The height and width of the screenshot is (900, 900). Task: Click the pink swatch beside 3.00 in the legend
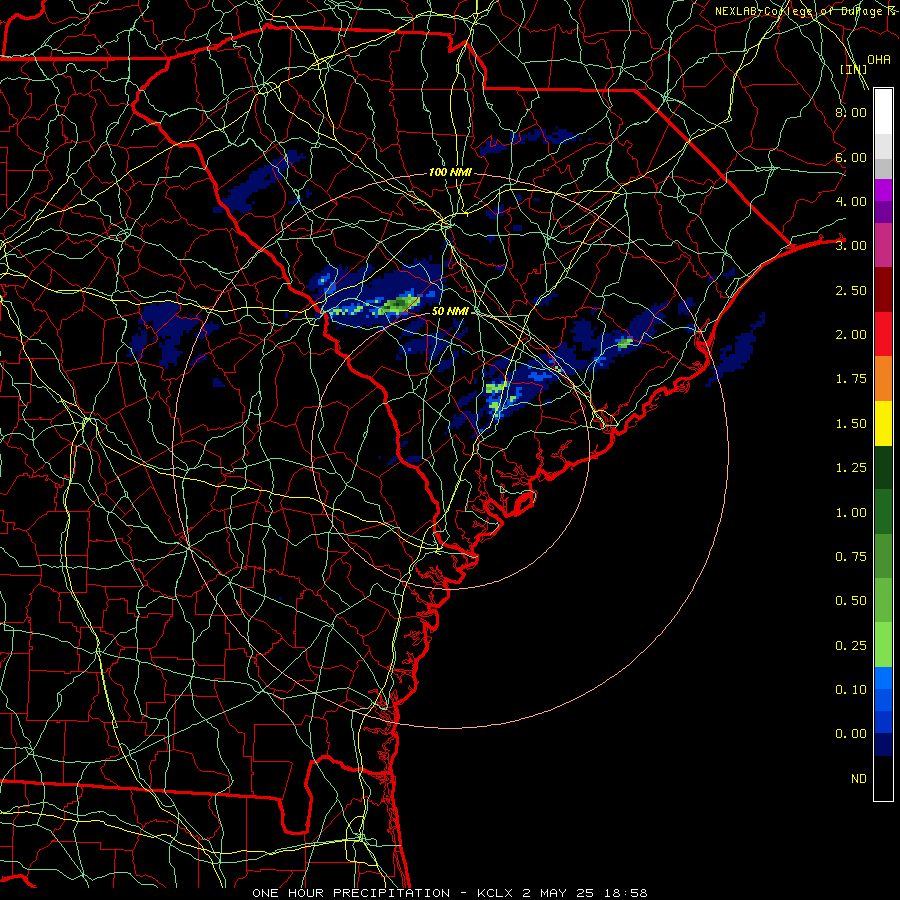click(x=883, y=245)
